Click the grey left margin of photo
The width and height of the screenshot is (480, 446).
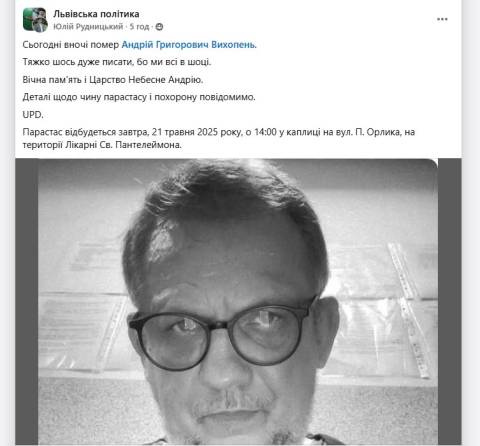(x=27, y=302)
